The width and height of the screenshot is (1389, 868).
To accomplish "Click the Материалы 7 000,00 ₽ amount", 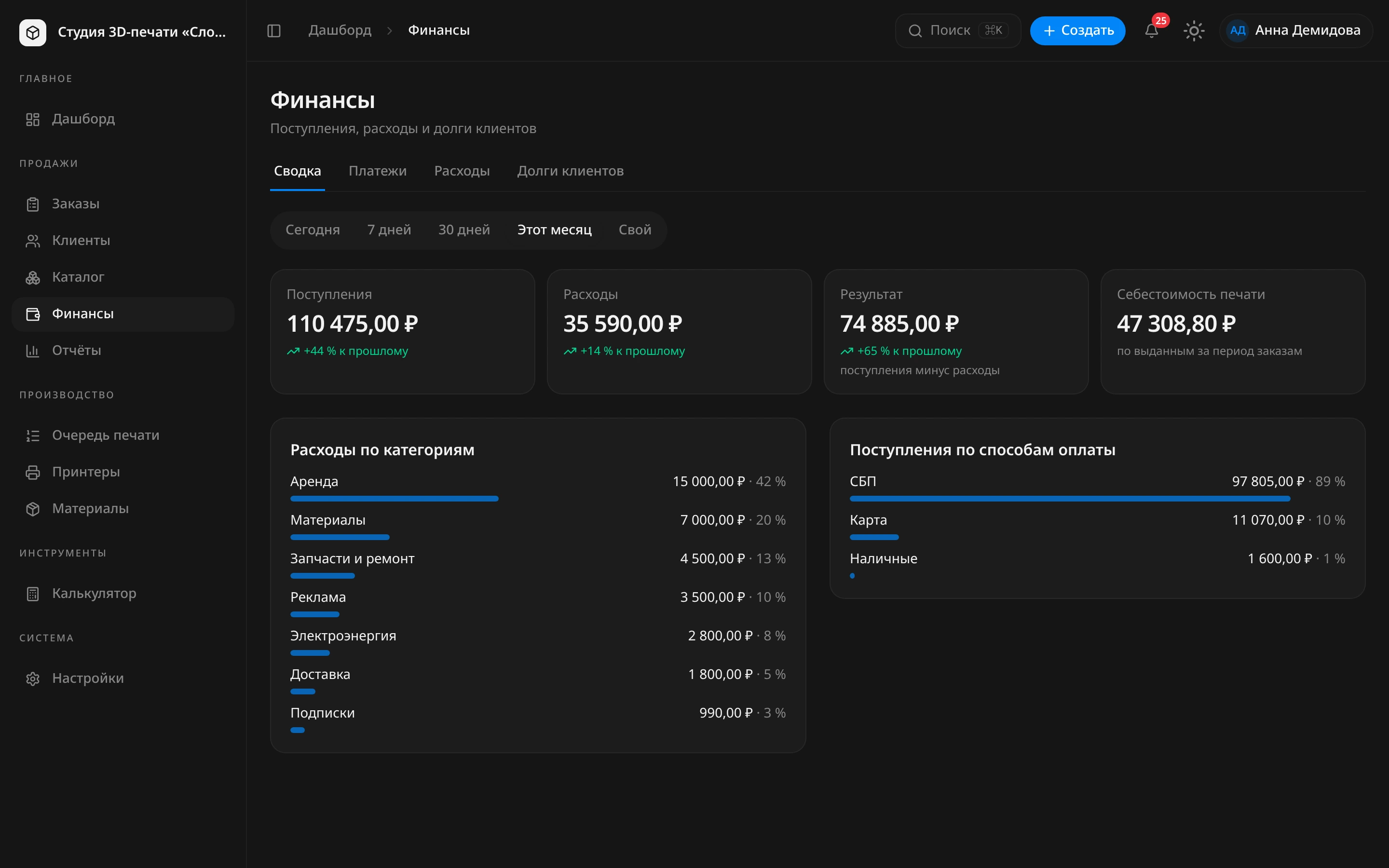I will pyautogui.click(x=712, y=520).
